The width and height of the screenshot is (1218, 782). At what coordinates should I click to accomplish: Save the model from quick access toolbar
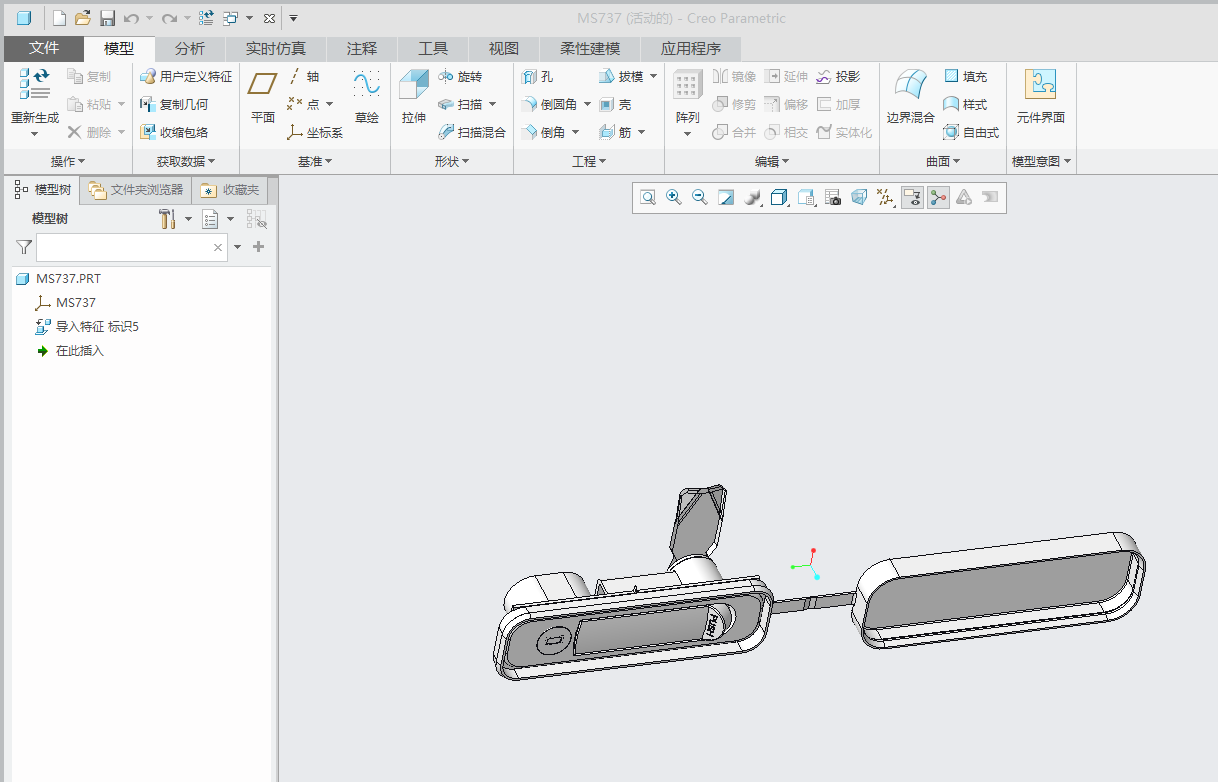point(107,18)
